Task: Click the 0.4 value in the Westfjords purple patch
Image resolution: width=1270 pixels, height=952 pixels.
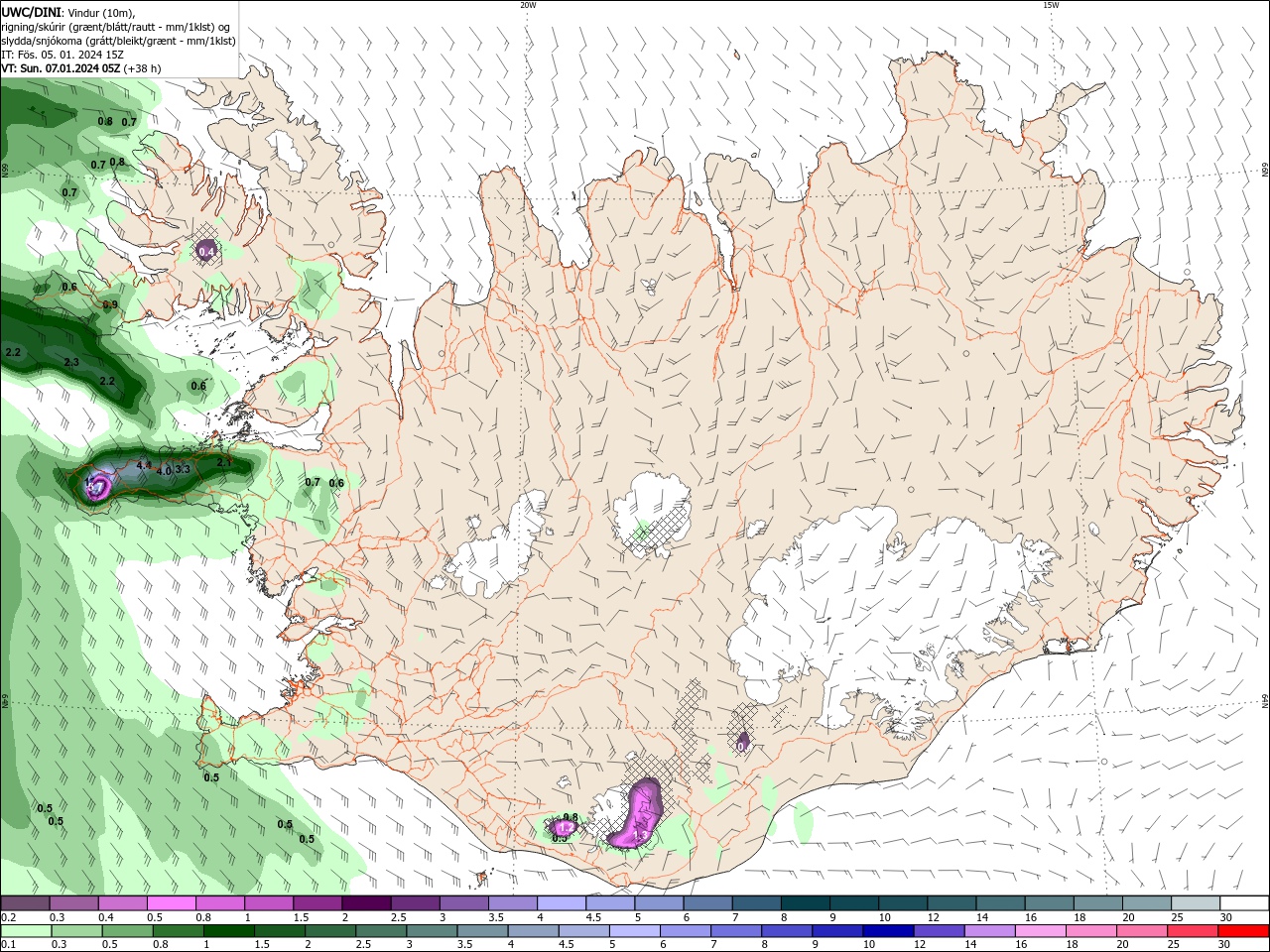Action: (206, 252)
